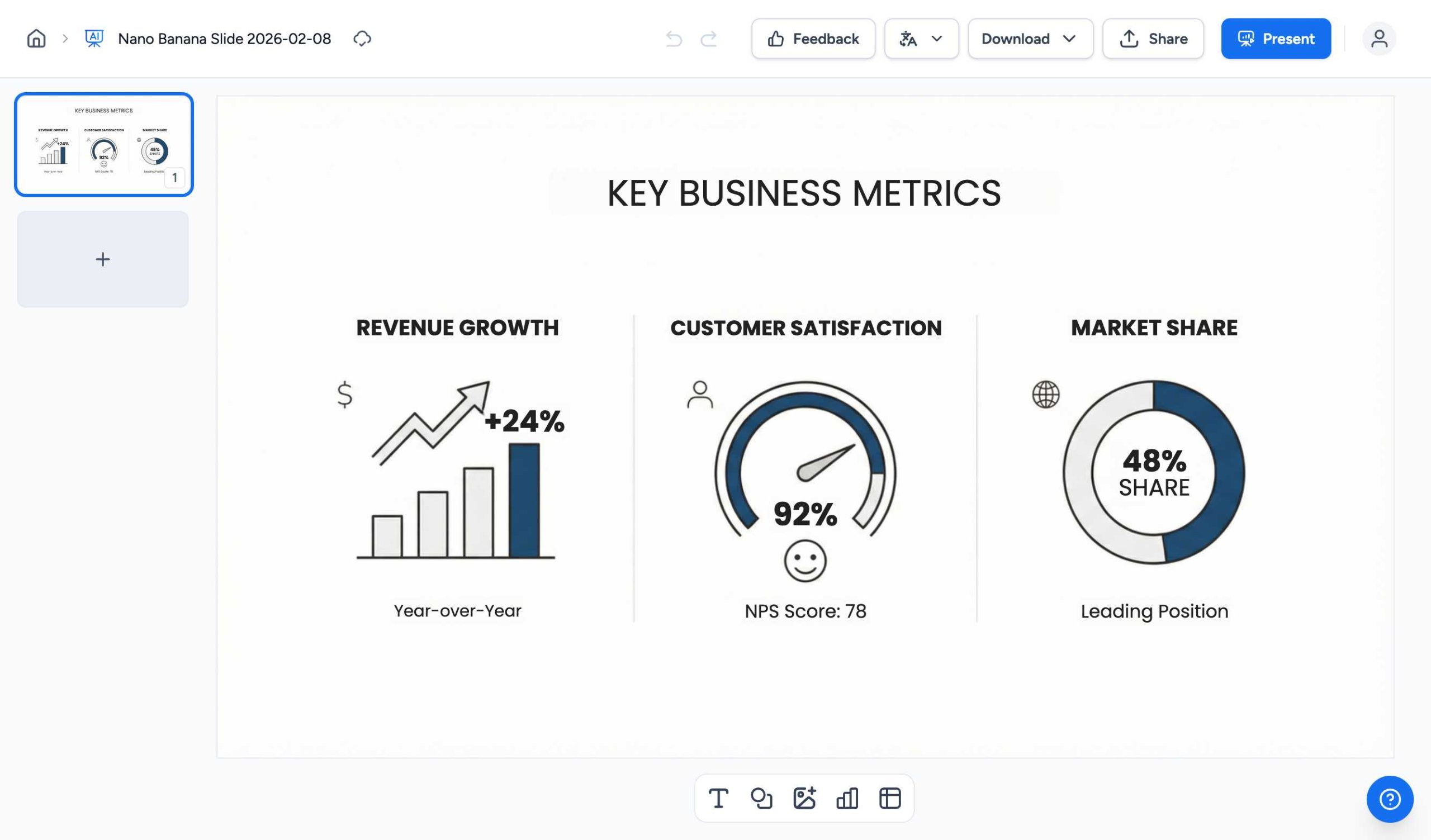Click the presentation title to rename it

[224, 39]
